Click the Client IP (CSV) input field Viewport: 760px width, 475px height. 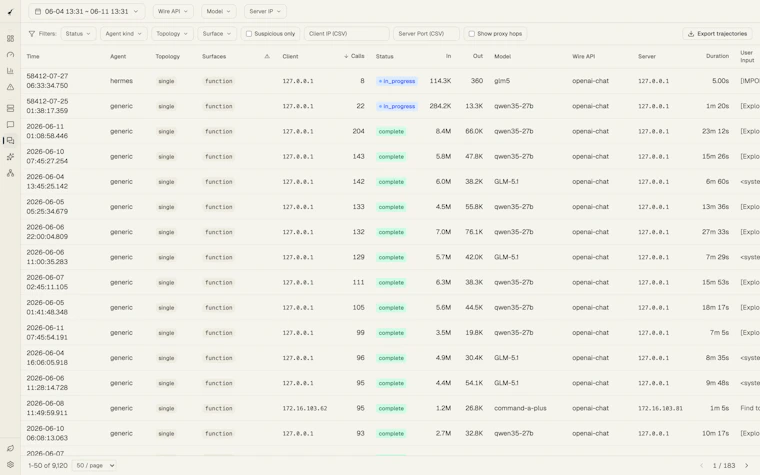coord(347,34)
